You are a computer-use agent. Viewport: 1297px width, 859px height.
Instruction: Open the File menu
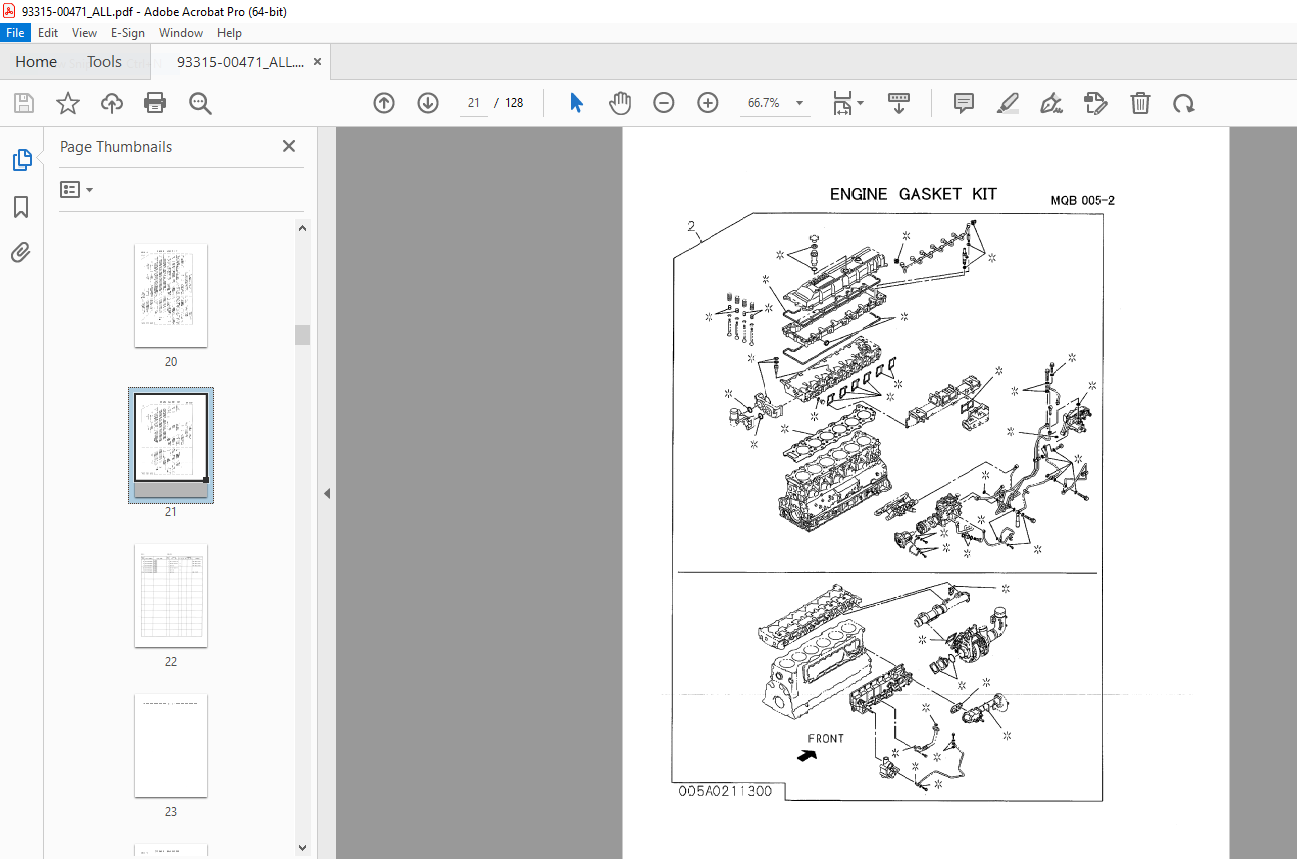tap(16, 33)
